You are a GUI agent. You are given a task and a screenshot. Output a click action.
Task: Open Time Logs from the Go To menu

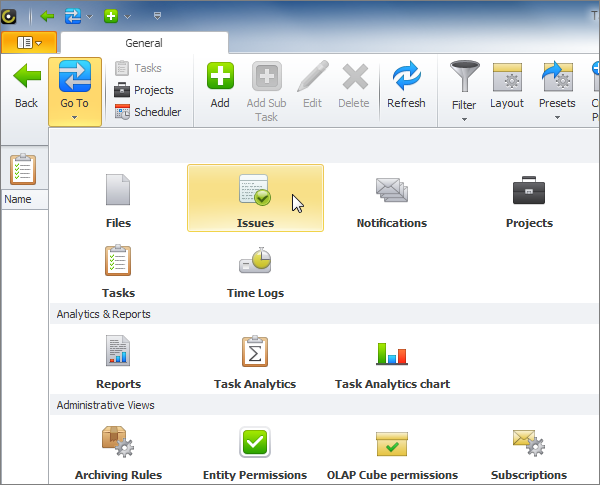255,268
